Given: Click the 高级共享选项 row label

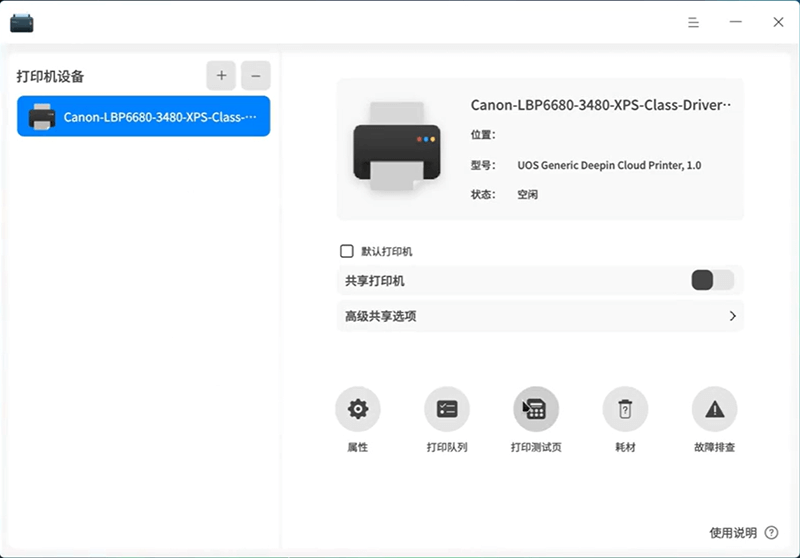Looking at the screenshot, I should [381, 316].
